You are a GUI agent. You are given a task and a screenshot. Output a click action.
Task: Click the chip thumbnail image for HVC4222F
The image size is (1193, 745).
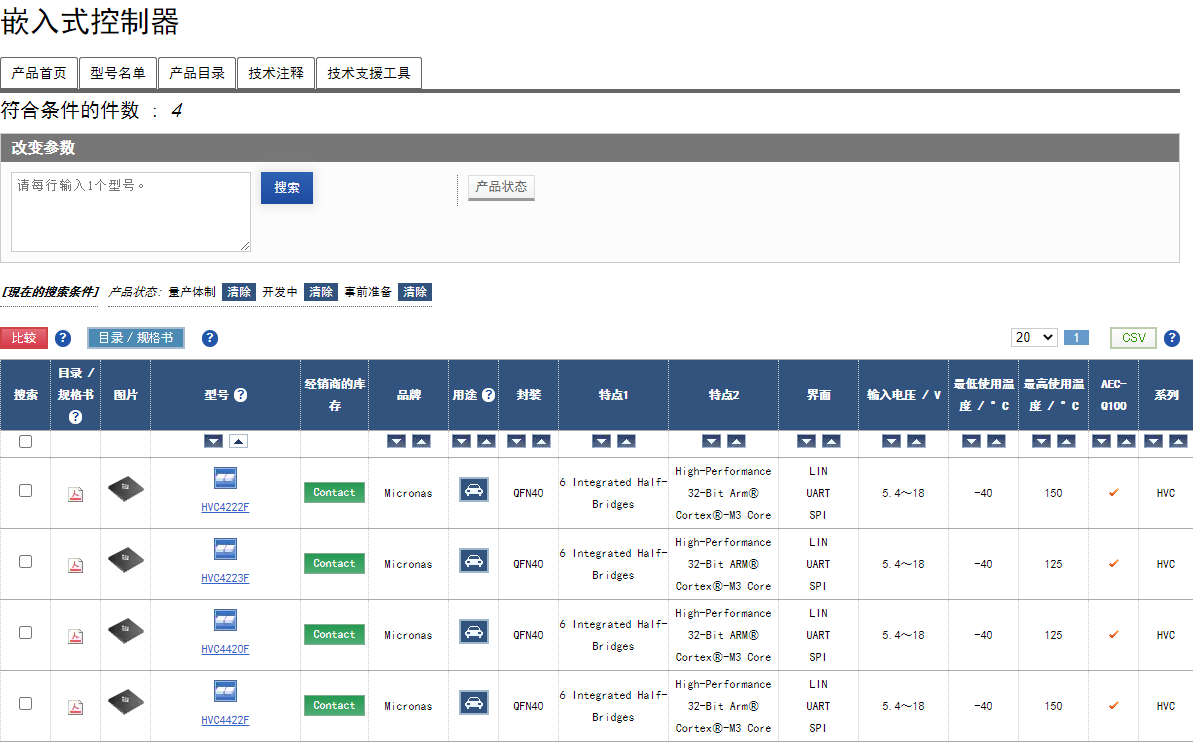(126, 489)
